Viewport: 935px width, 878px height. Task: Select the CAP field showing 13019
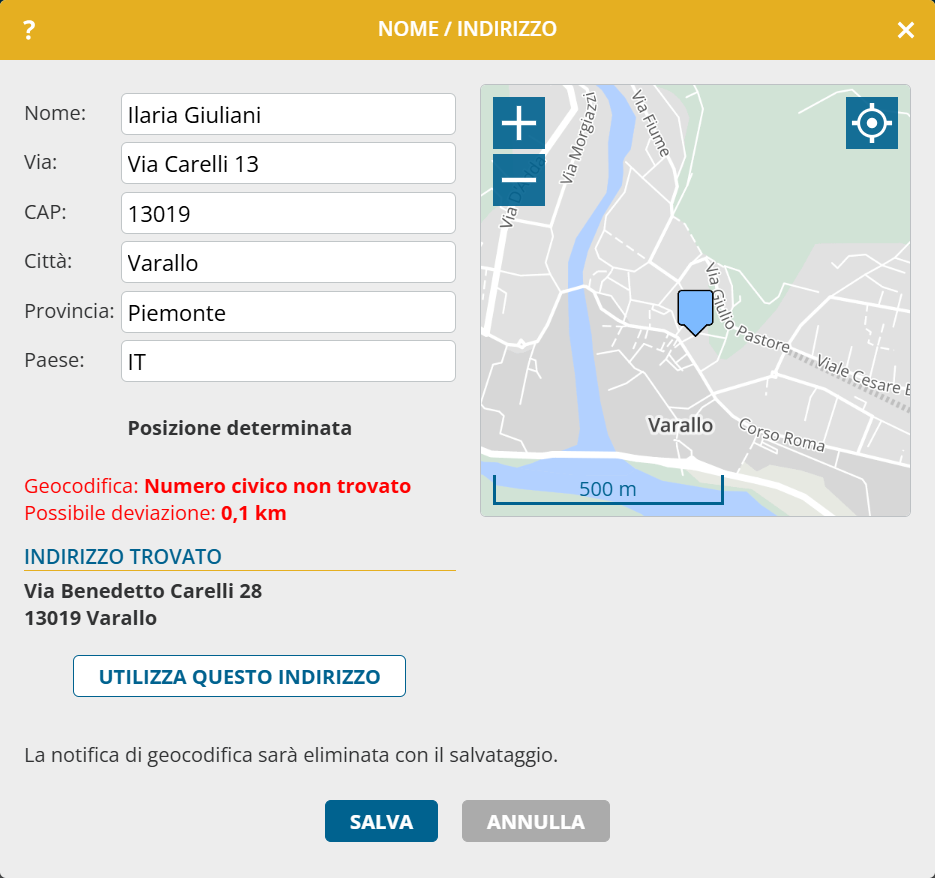288,213
